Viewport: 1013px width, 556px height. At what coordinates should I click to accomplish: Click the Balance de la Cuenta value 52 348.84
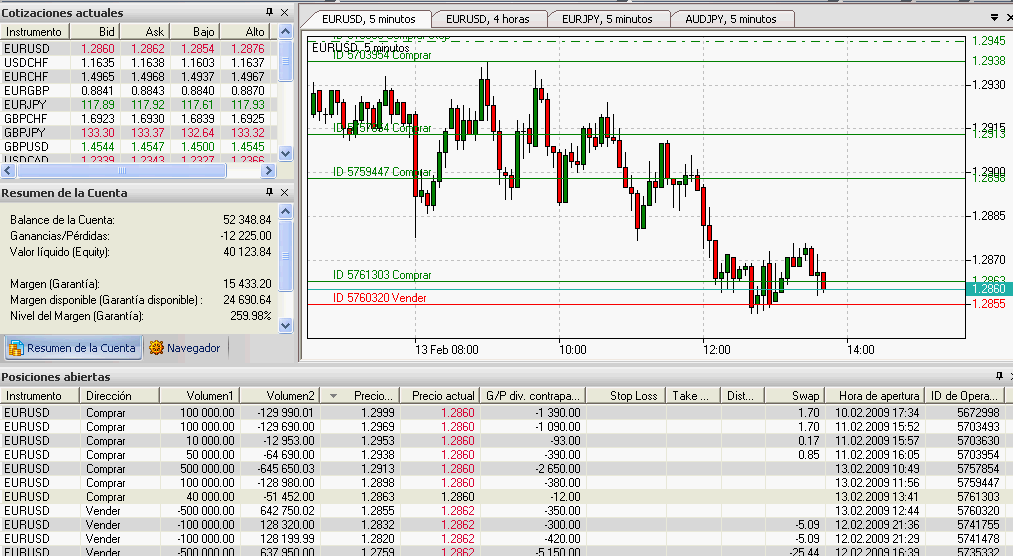pos(247,220)
